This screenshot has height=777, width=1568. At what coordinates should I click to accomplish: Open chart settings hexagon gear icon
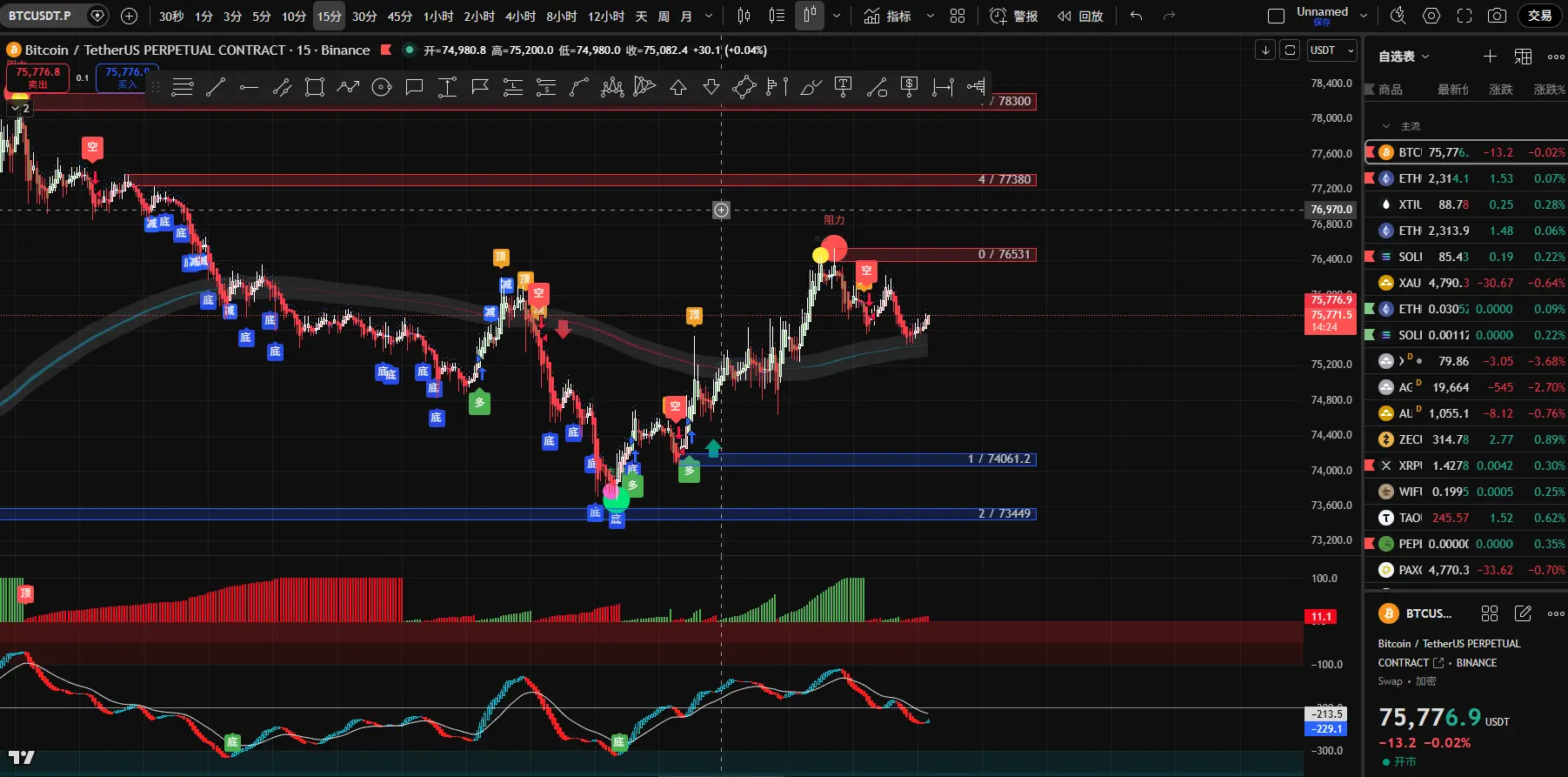click(1431, 16)
